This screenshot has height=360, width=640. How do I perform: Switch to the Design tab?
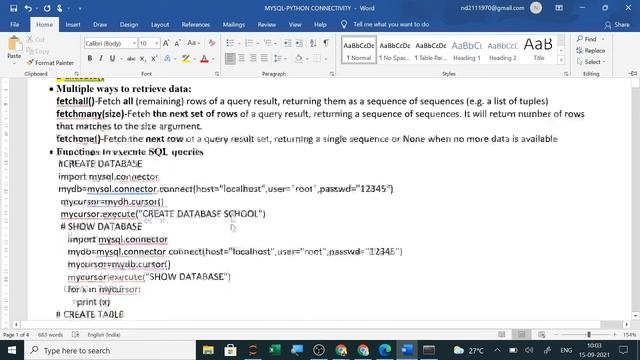pos(129,24)
